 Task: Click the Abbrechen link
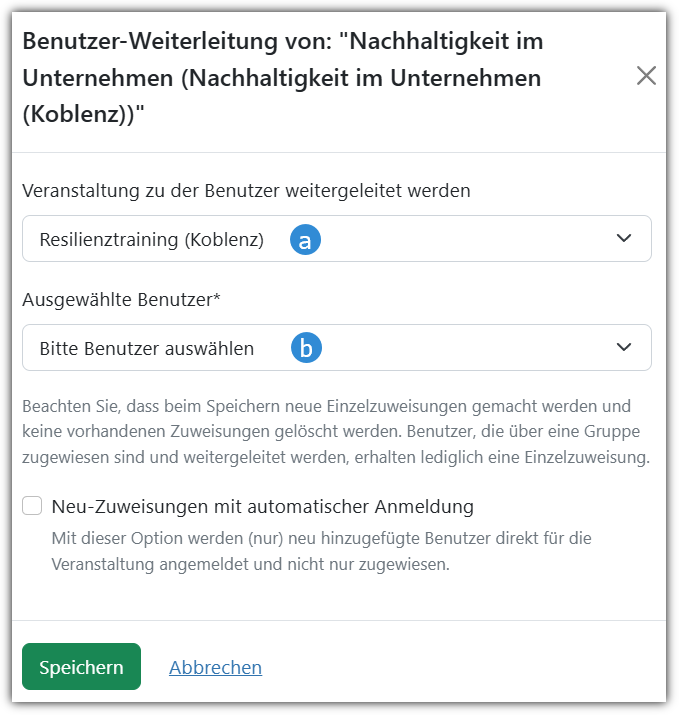215,667
